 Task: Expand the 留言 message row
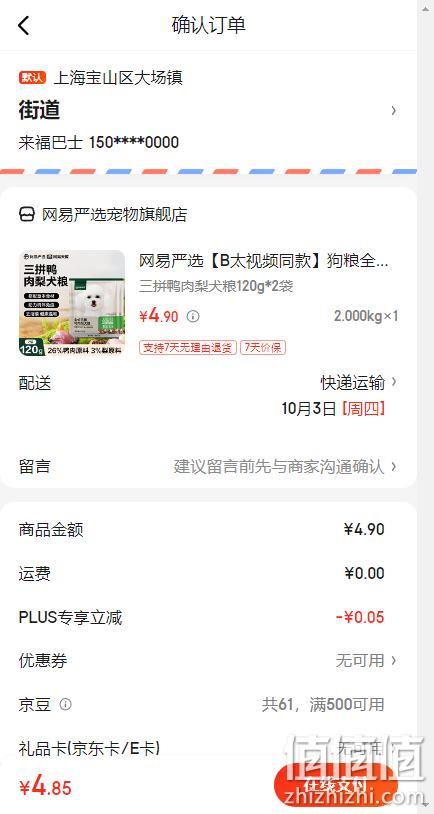(x=208, y=466)
